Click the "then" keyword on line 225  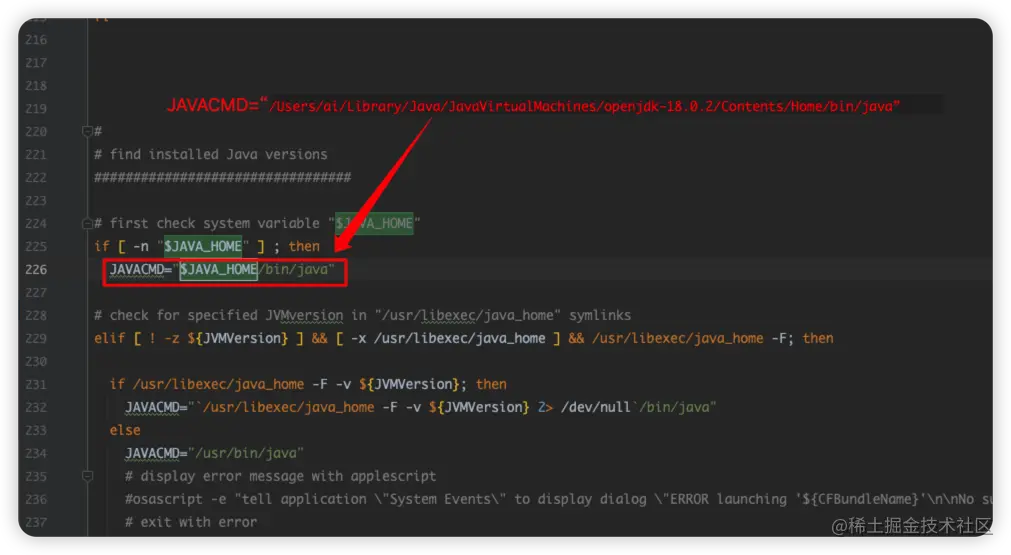coord(304,246)
